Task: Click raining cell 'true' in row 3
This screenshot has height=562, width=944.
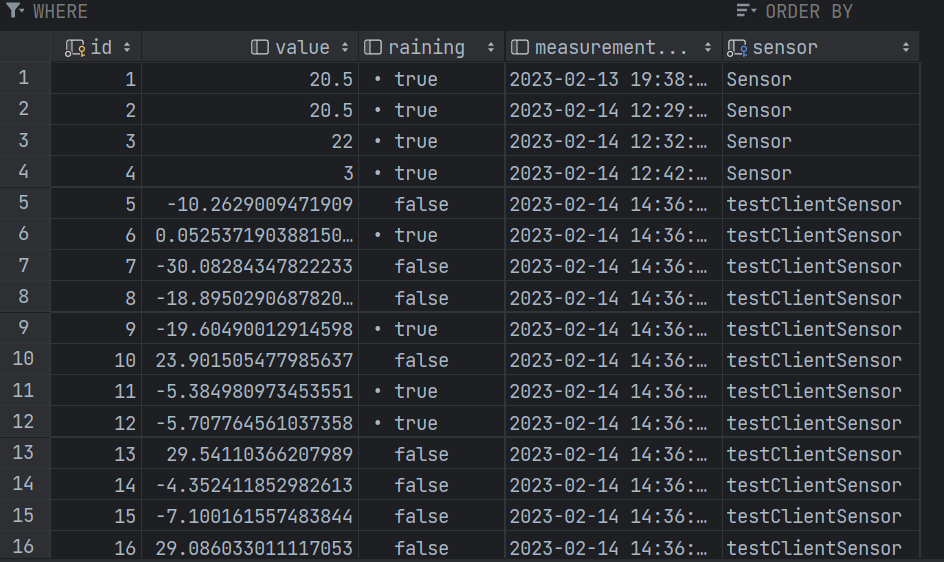Action: pos(432,141)
